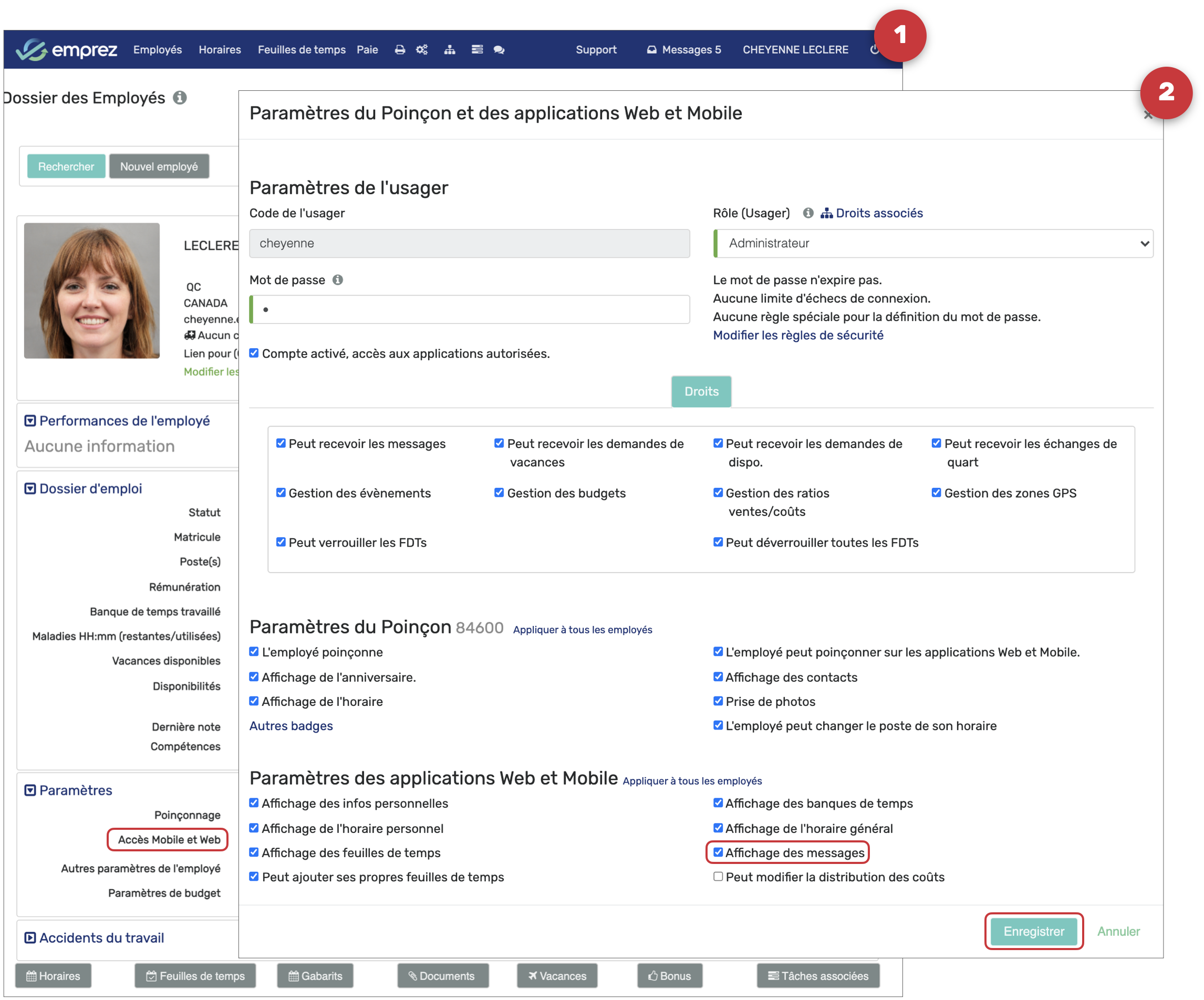Collapse the Dossier d'emploi section
The width and height of the screenshot is (1204, 1000).
pyautogui.click(x=30, y=488)
